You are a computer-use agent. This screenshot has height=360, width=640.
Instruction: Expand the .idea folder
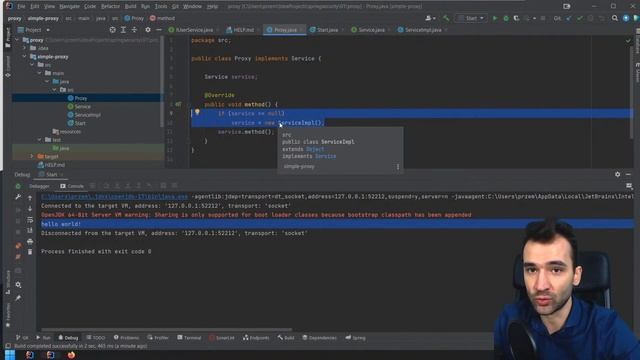[x=24, y=48]
